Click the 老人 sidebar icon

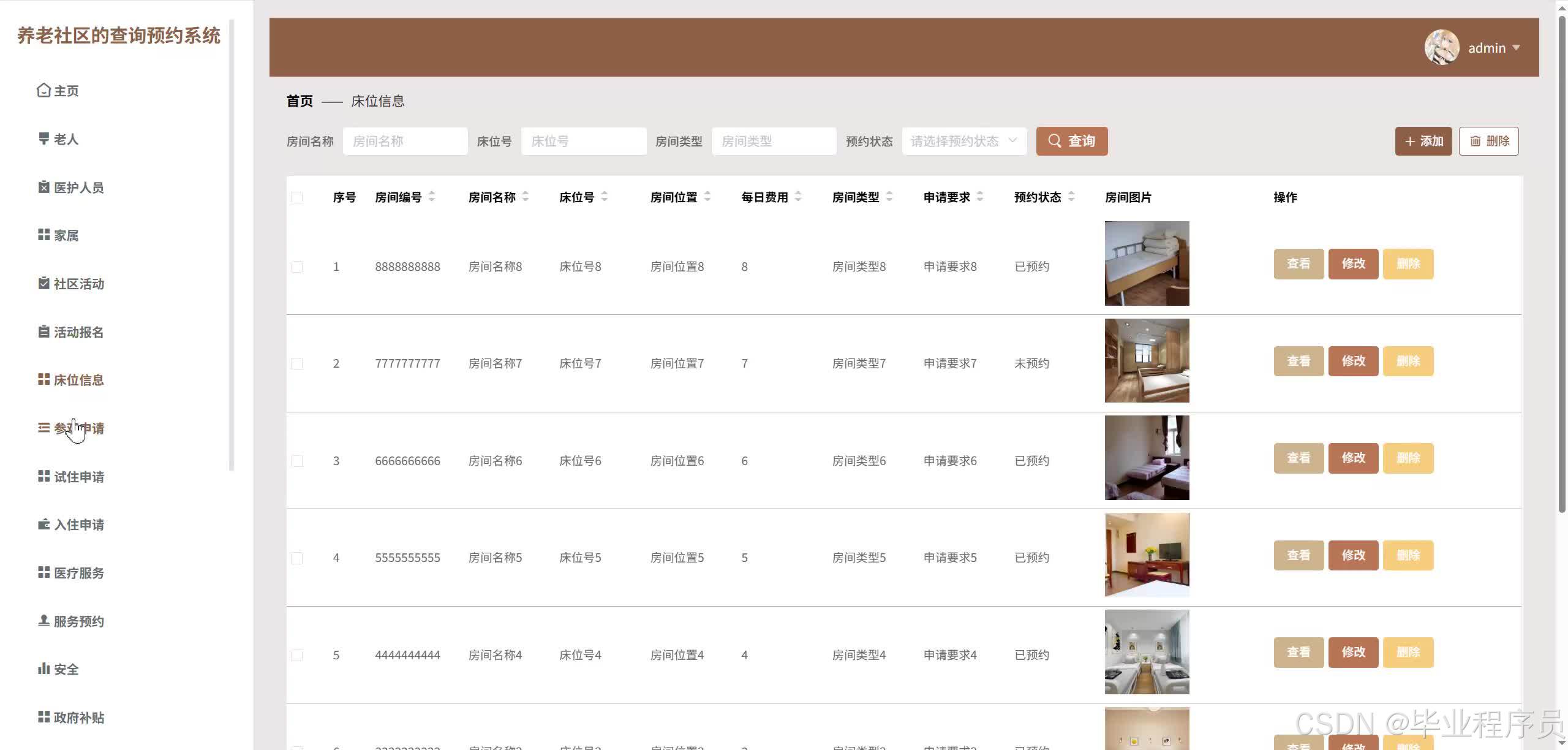pos(43,139)
